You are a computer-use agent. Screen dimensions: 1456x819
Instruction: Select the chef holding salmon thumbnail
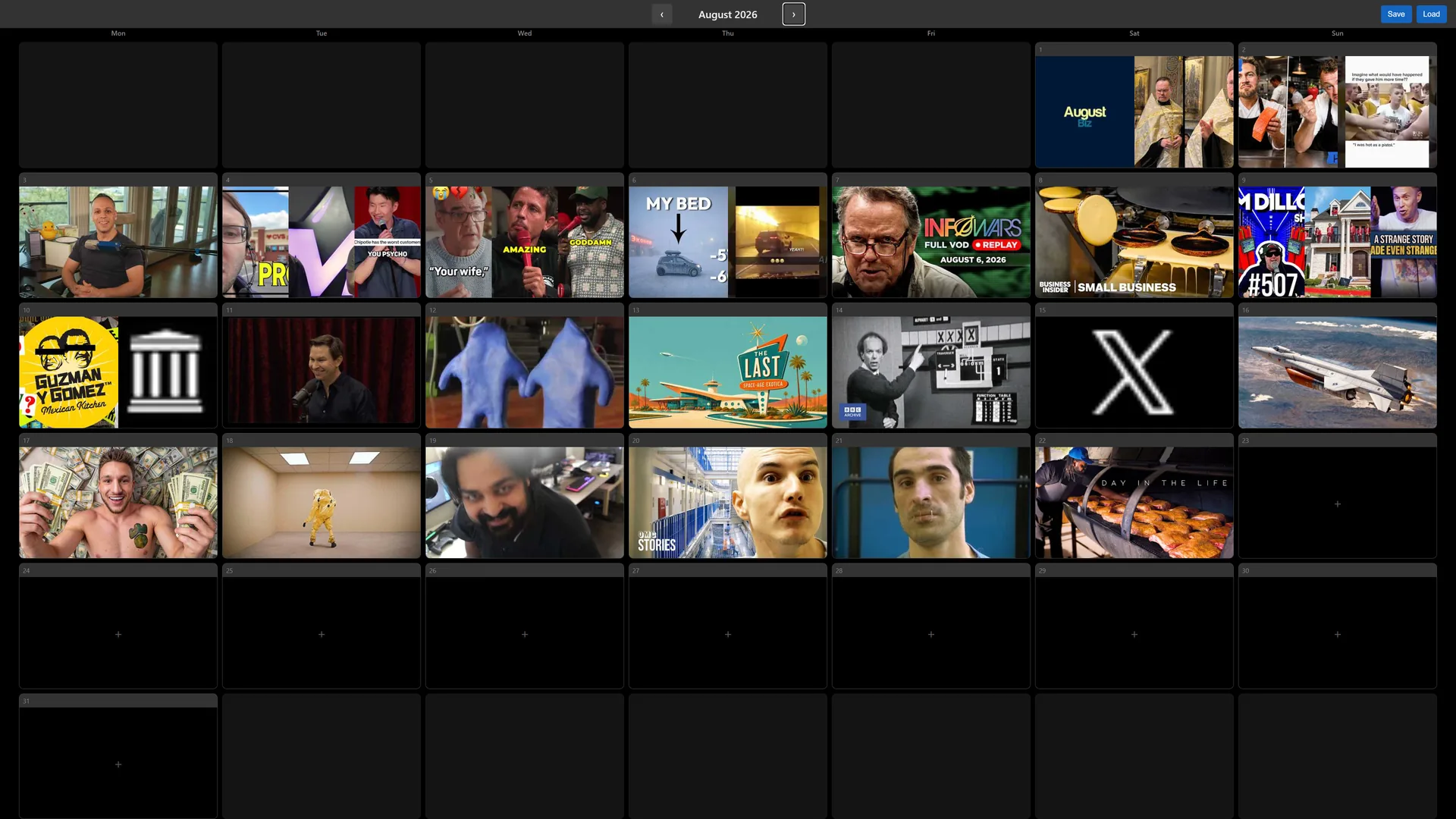click(1288, 111)
